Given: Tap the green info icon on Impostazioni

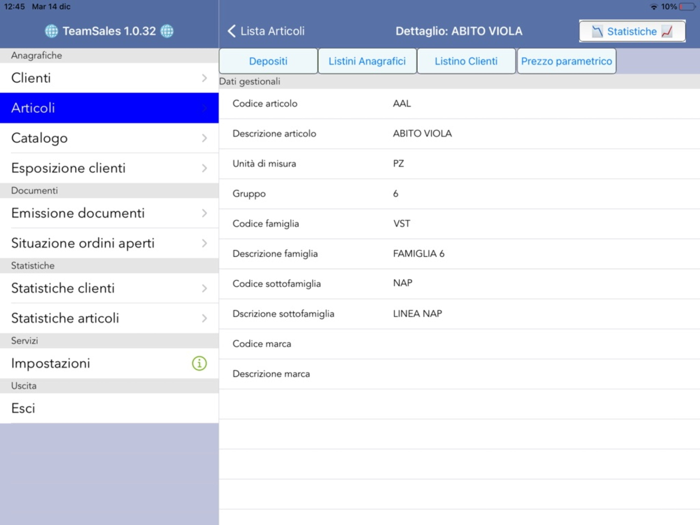Looking at the screenshot, I should point(199,363).
